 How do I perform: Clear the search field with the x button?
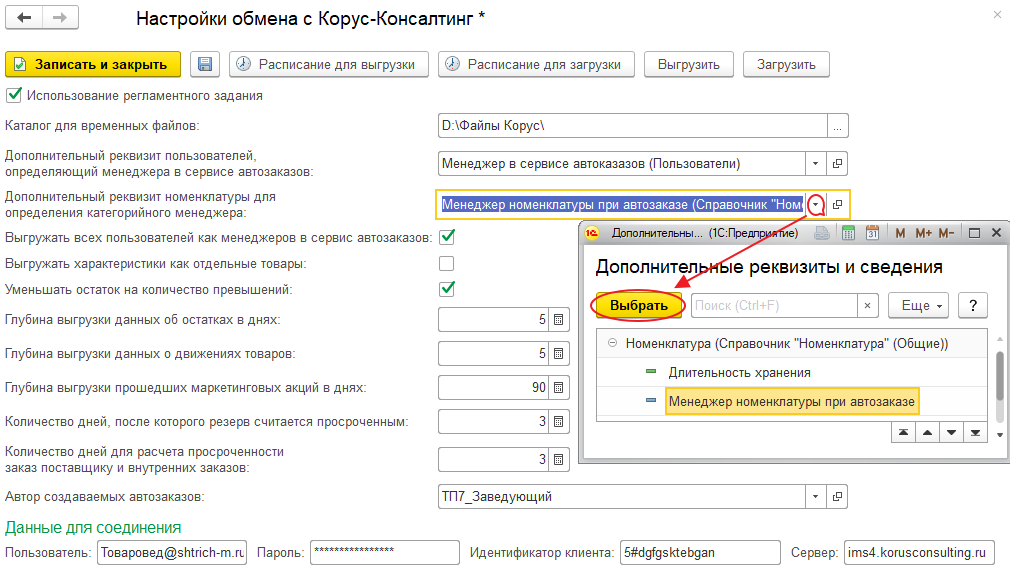tap(867, 305)
